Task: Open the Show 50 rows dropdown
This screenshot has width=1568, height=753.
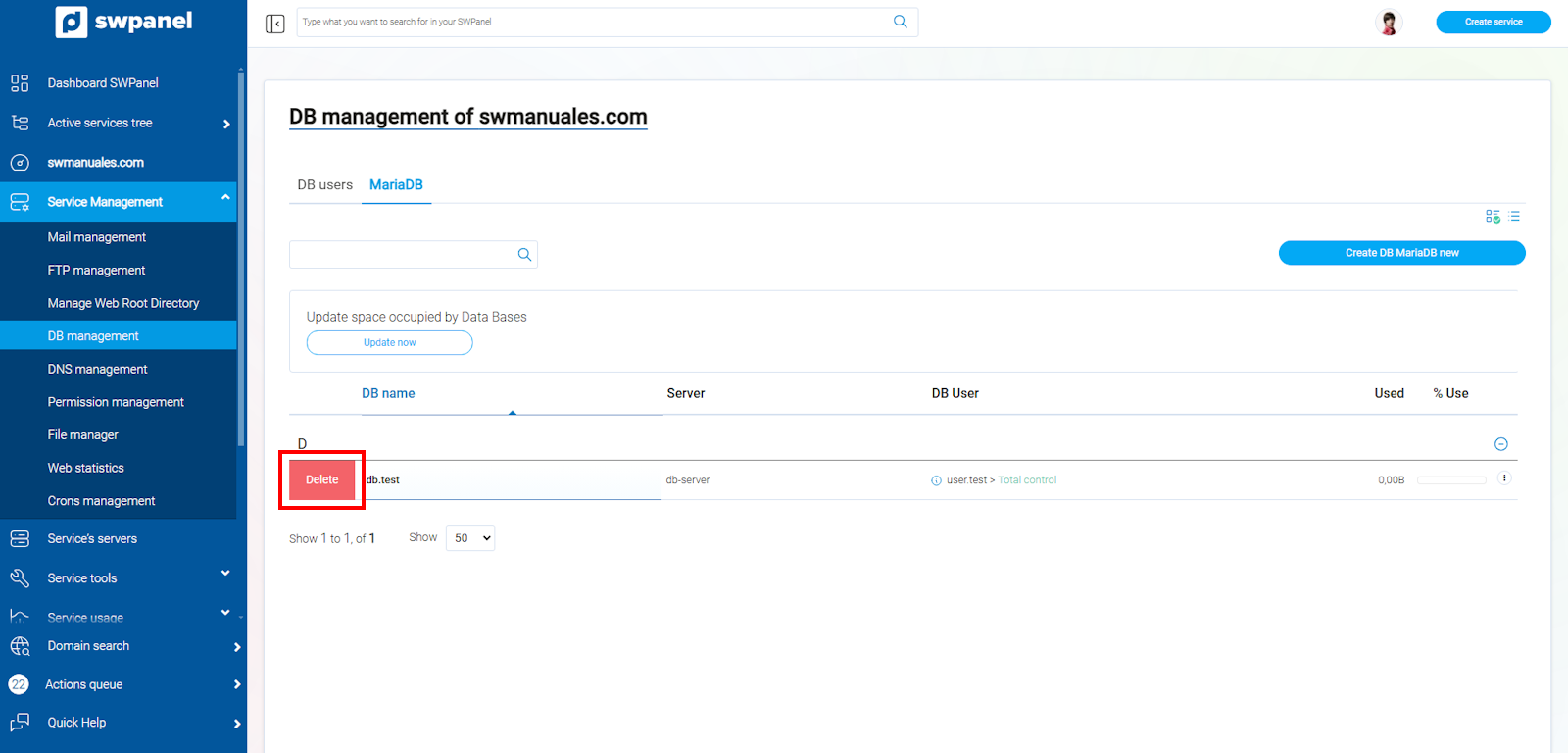Action: [470, 538]
